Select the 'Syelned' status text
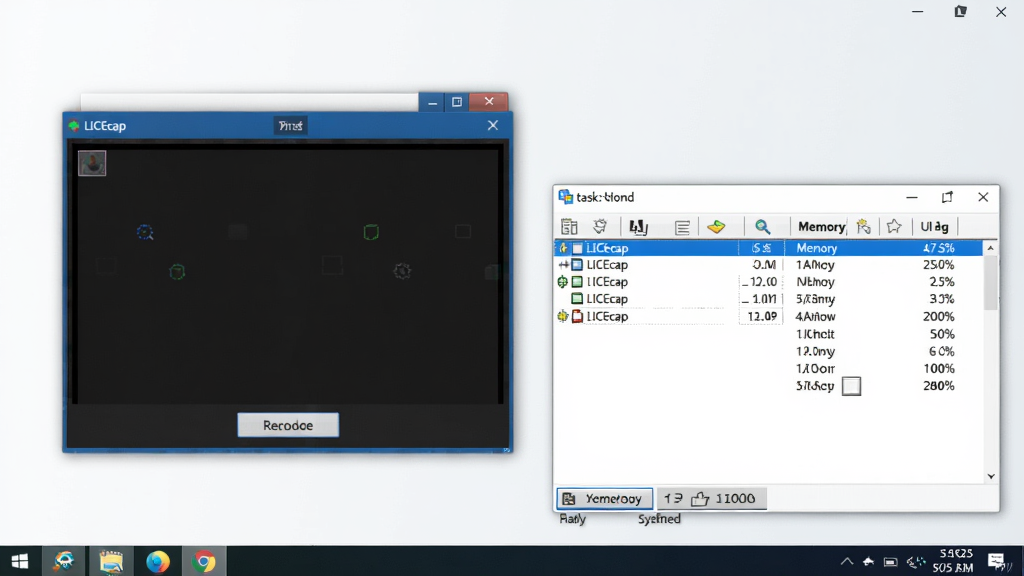 point(659,519)
